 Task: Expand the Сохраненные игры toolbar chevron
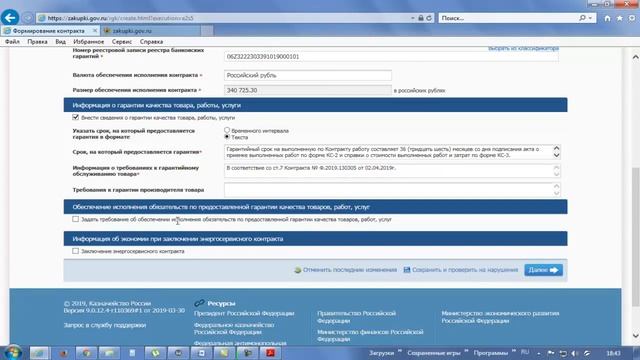click(466, 351)
